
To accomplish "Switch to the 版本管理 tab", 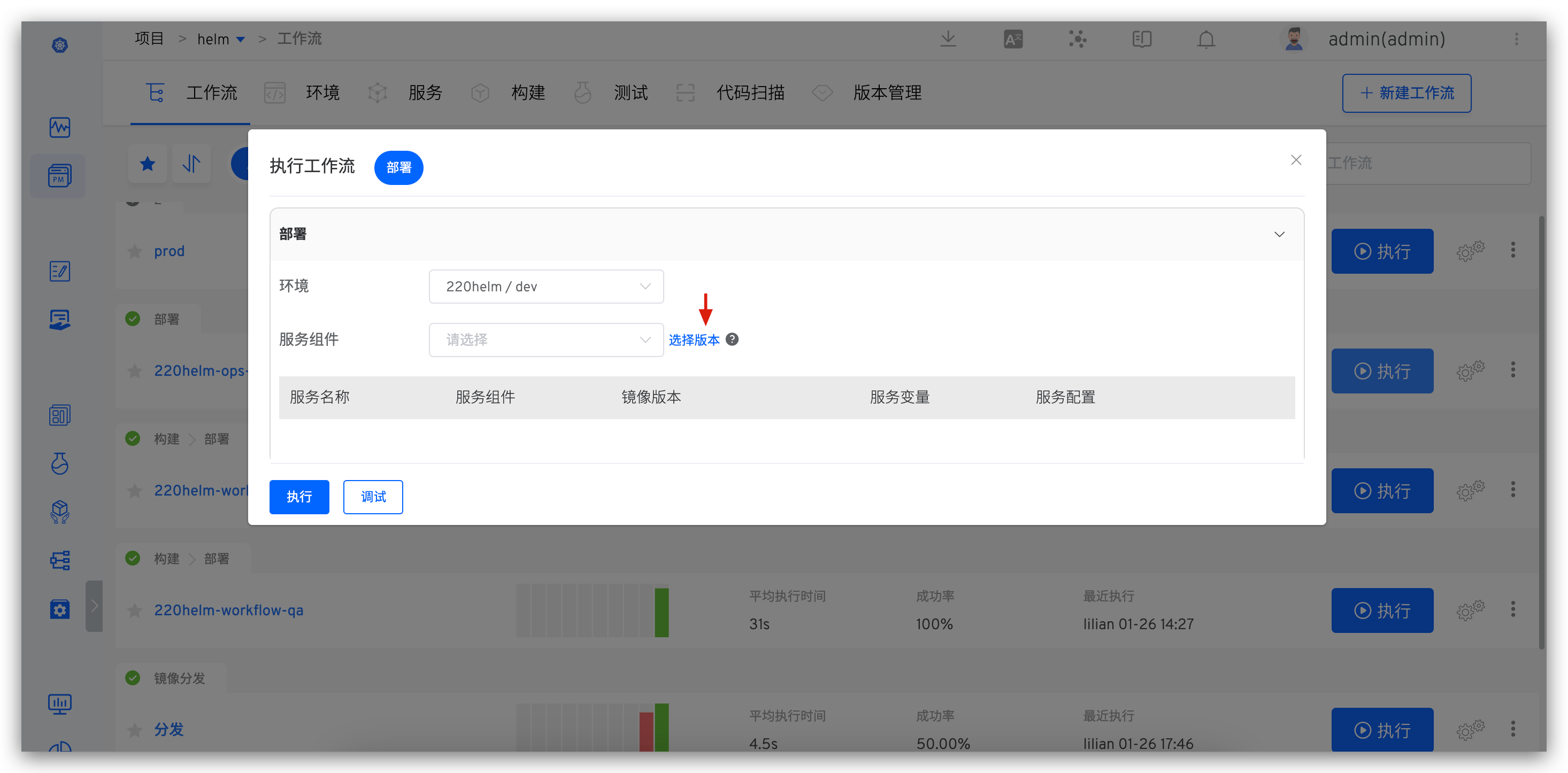I will click(x=887, y=92).
